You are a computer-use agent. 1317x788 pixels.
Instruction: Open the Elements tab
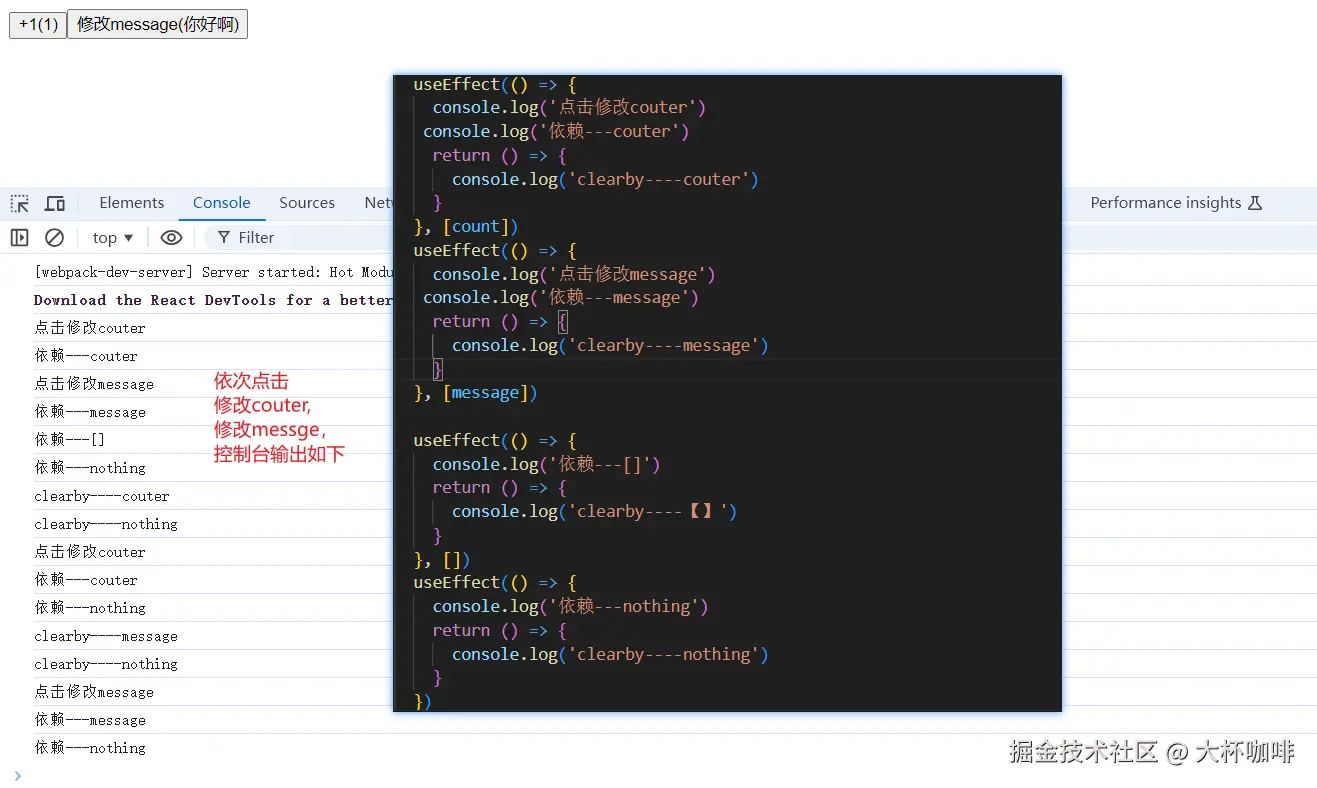(x=131, y=203)
